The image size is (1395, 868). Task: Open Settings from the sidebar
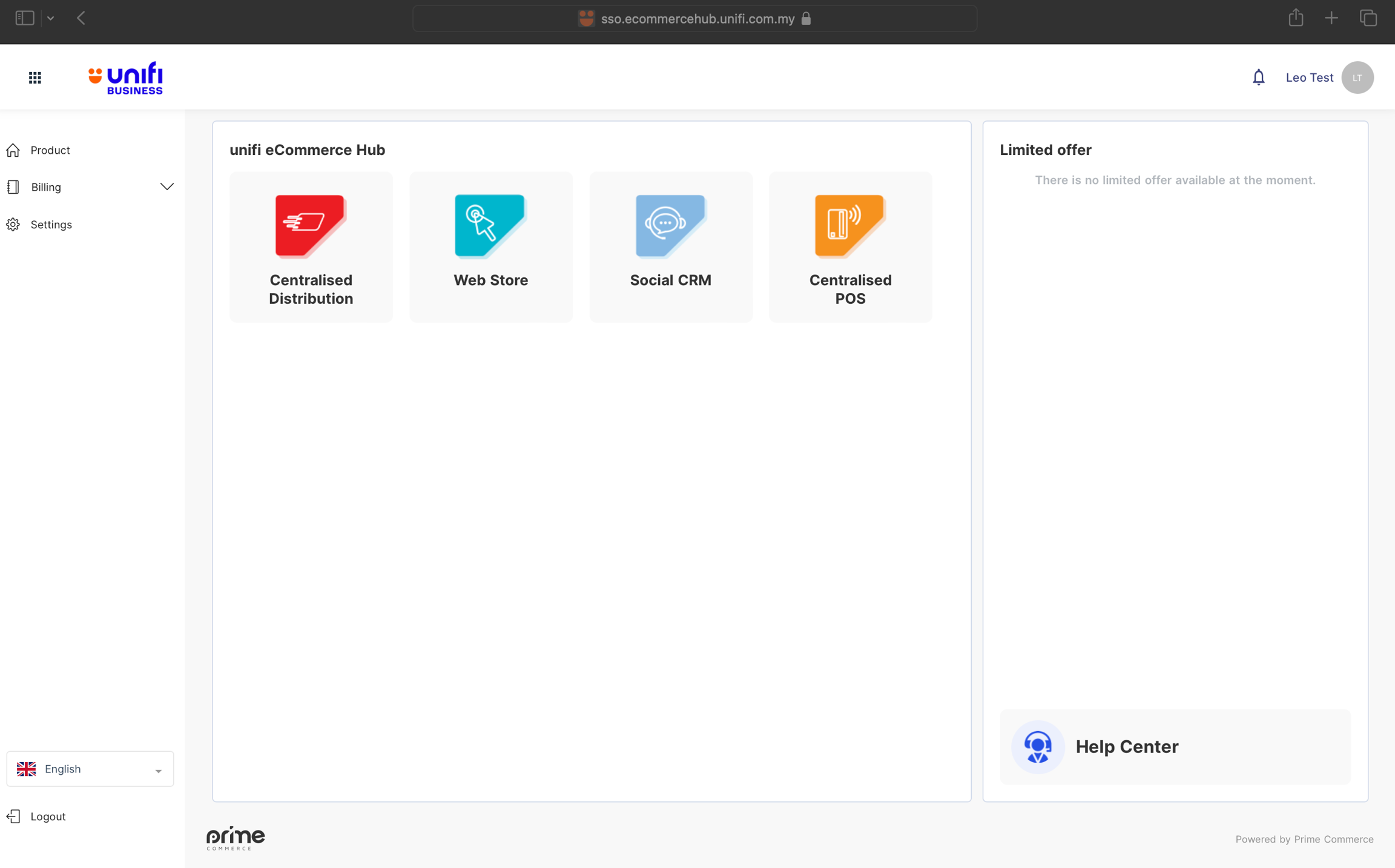pyautogui.click(x=51, y=225)
